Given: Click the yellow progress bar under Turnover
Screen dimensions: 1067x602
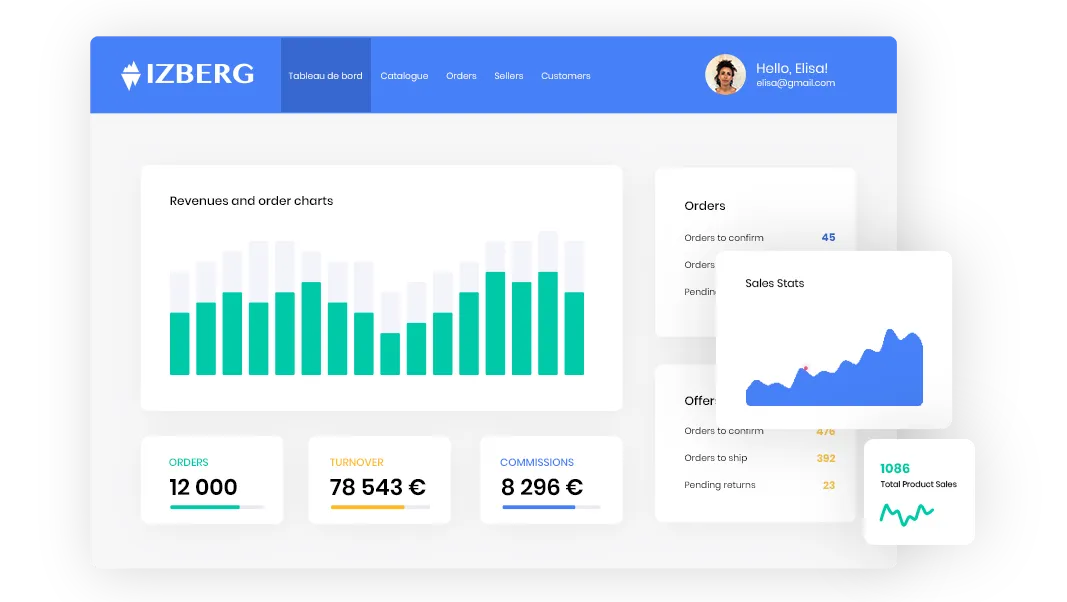Looking at the screenshot, I should (367, 507).
